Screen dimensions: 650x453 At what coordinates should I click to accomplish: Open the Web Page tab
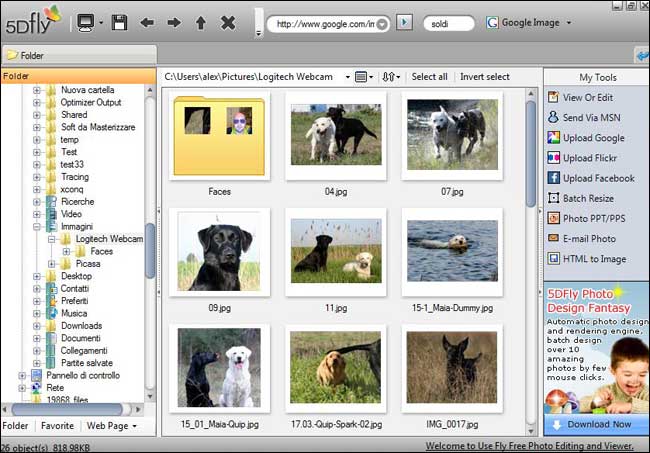click(108, 425)
